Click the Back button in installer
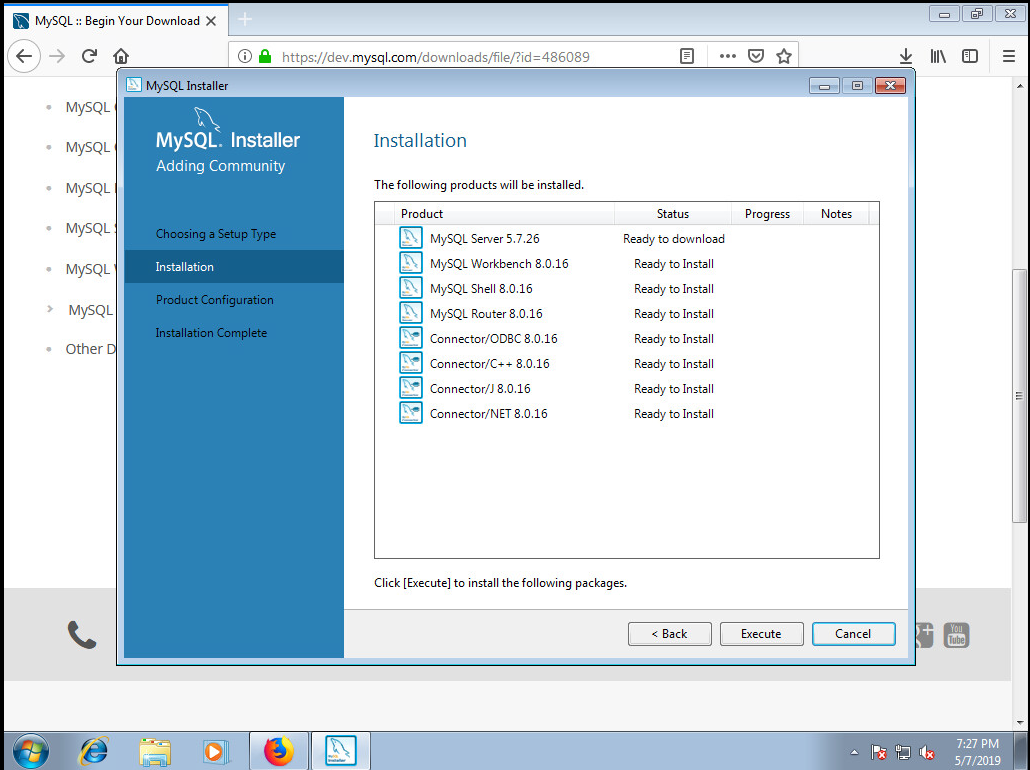 coord(669,634)
